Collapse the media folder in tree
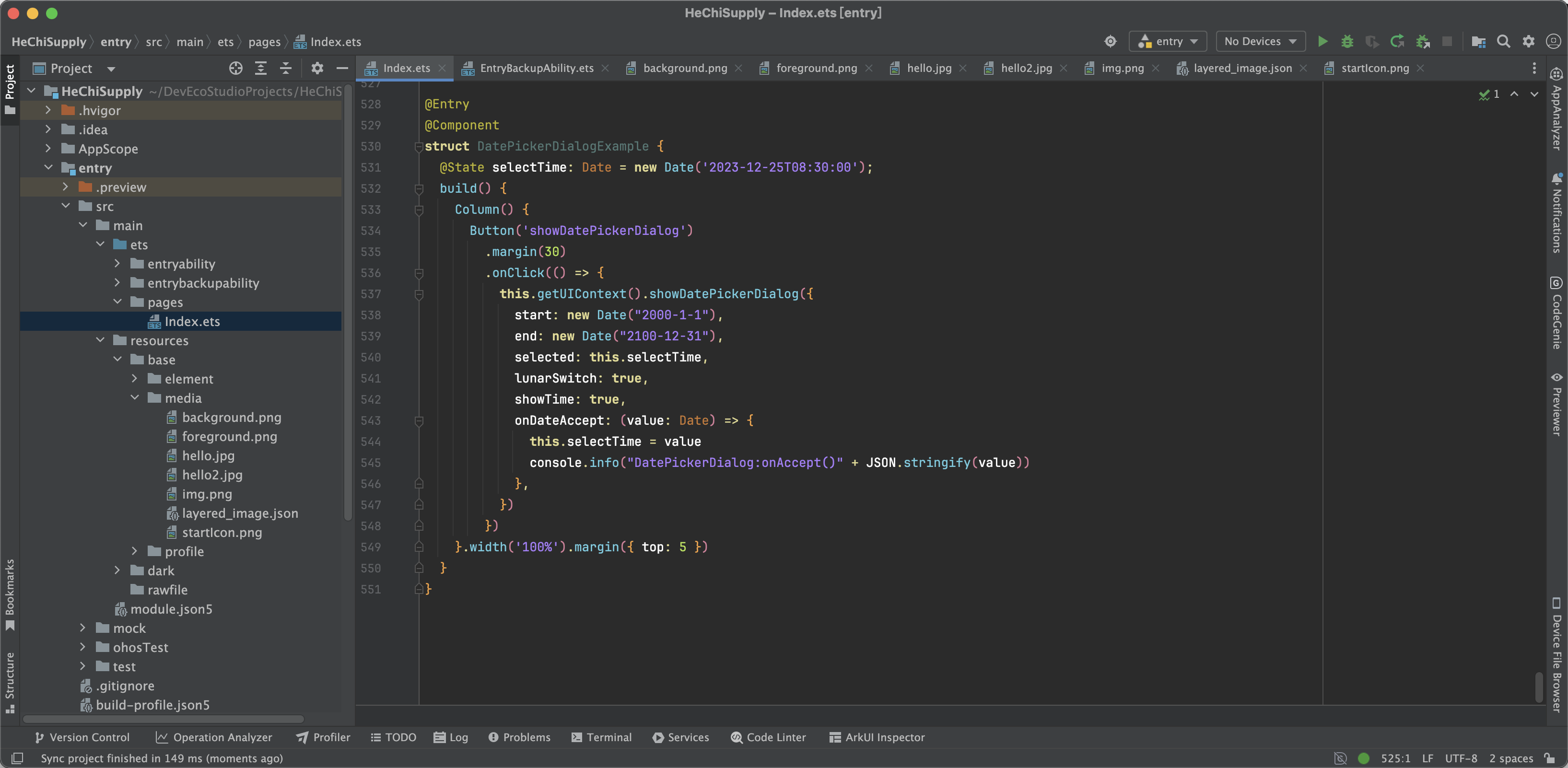 tap(135, 398)
